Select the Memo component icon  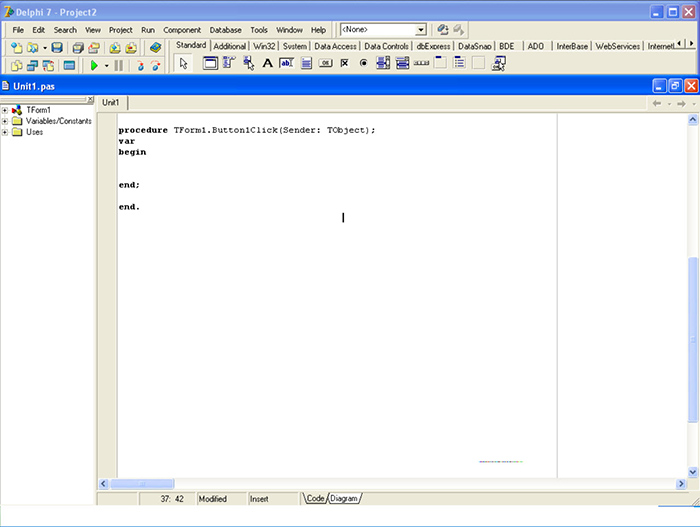(x=306, y=63)
